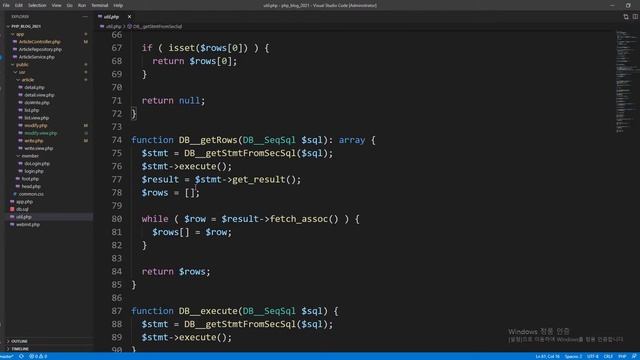Open the Edit menu
Image resolution: width=640 pixels, height=360 pixels.
[19, 5]
